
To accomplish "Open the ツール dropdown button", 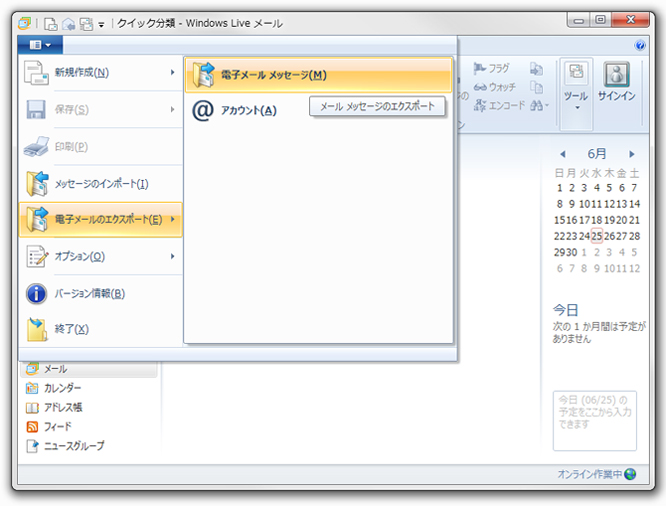I will (576, 93).
